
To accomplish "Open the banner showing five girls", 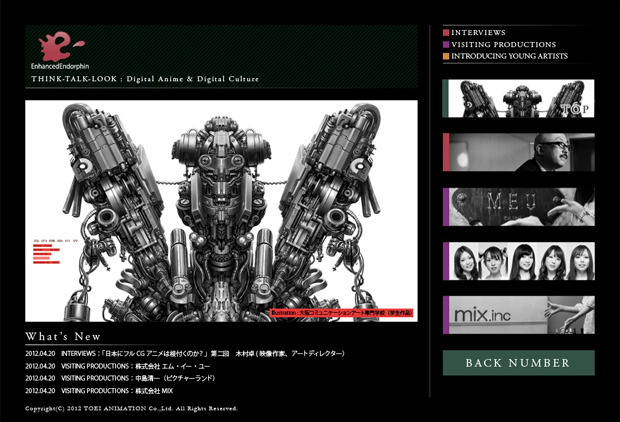I will (519, 261).
